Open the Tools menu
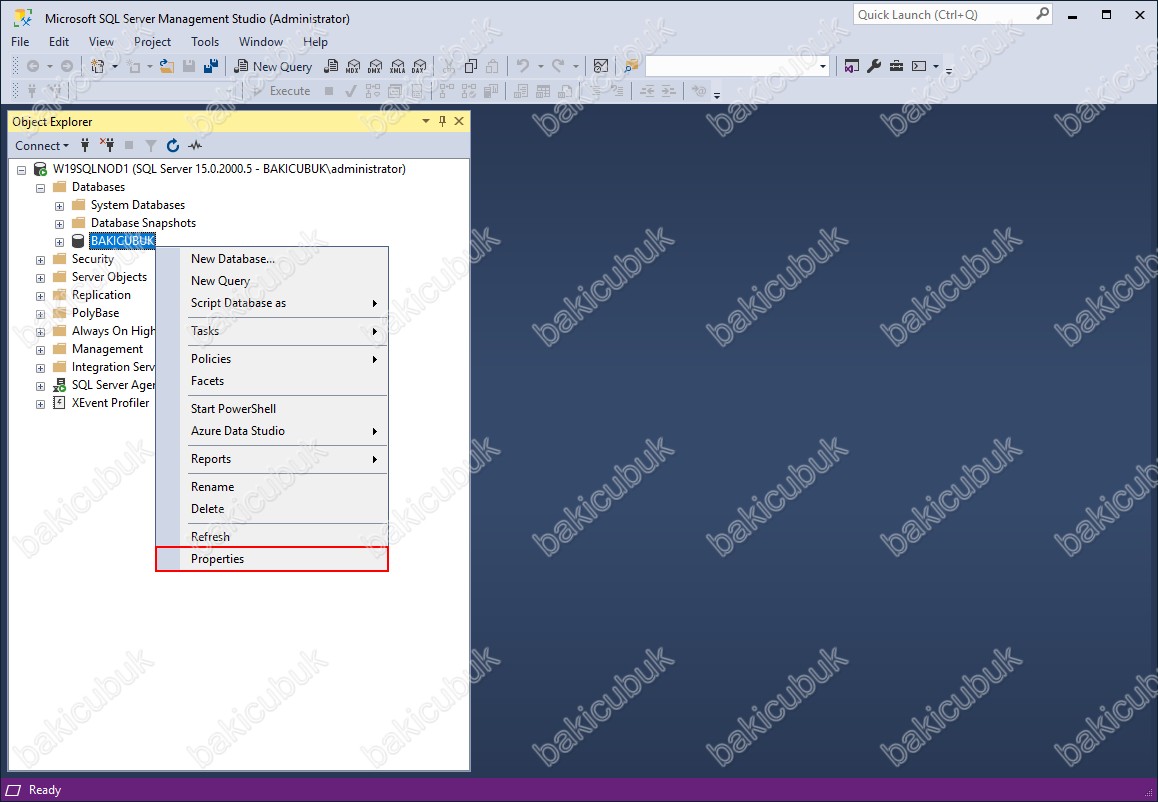The image size is (1158, 802). (x=205, y=42)
